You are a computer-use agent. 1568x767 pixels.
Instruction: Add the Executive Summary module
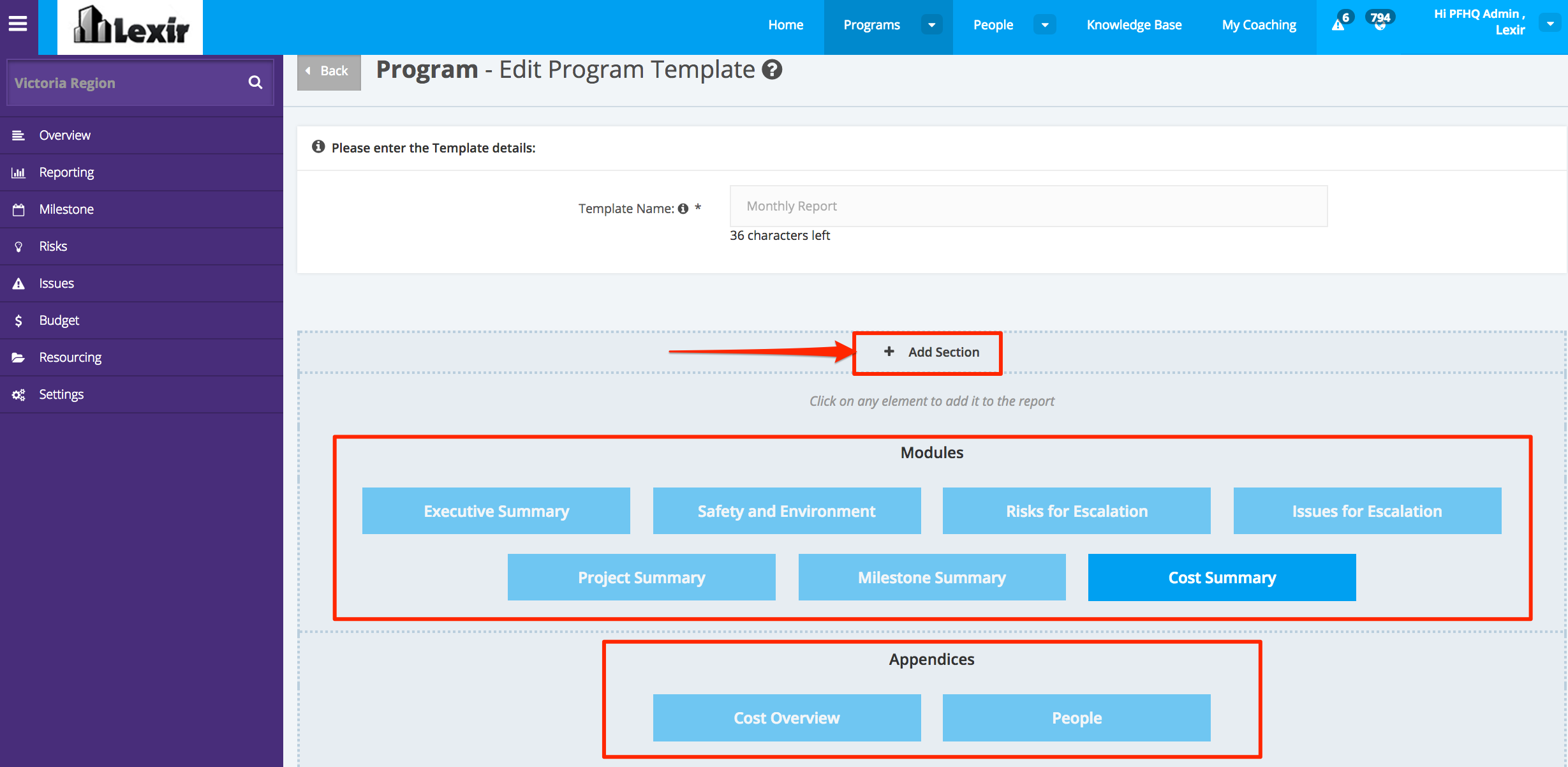click(x=496, y=511)
